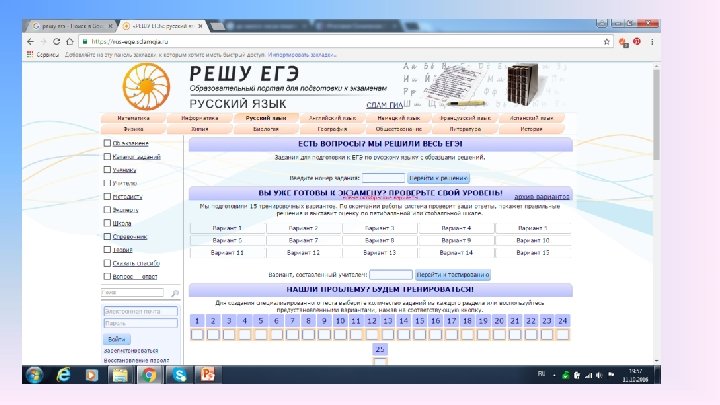
Task: Click the Войти login button
Action: [x=117, y=339]
